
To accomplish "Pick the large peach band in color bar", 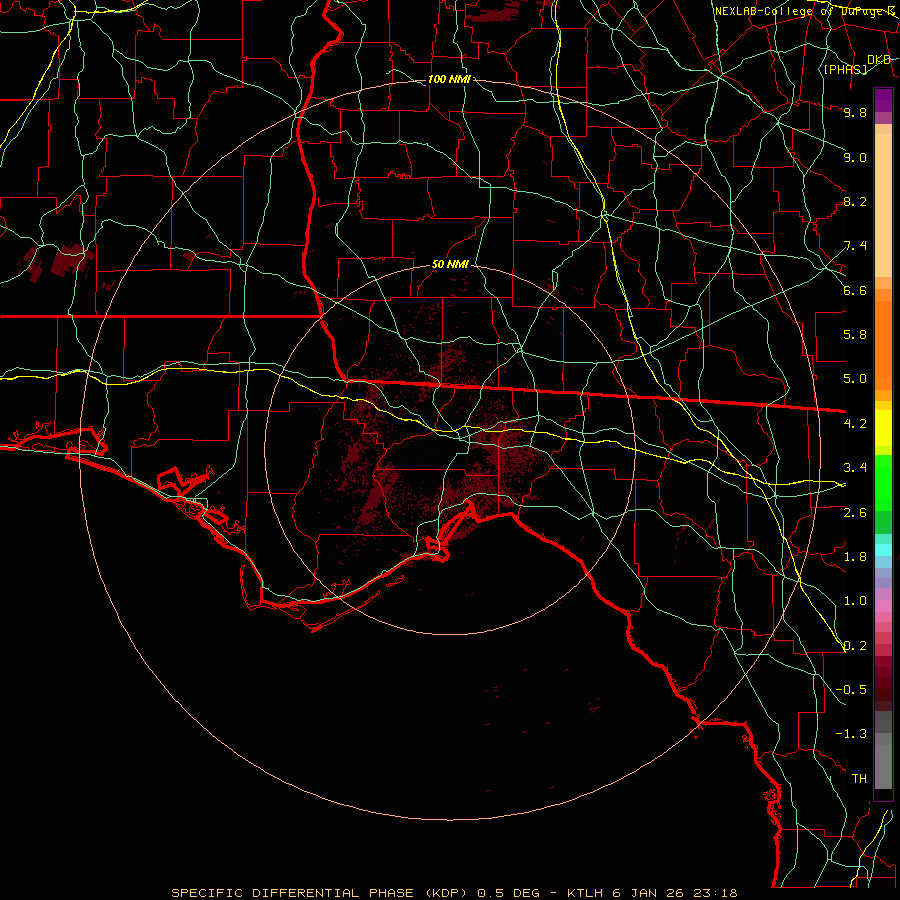I will coord(883,205).
